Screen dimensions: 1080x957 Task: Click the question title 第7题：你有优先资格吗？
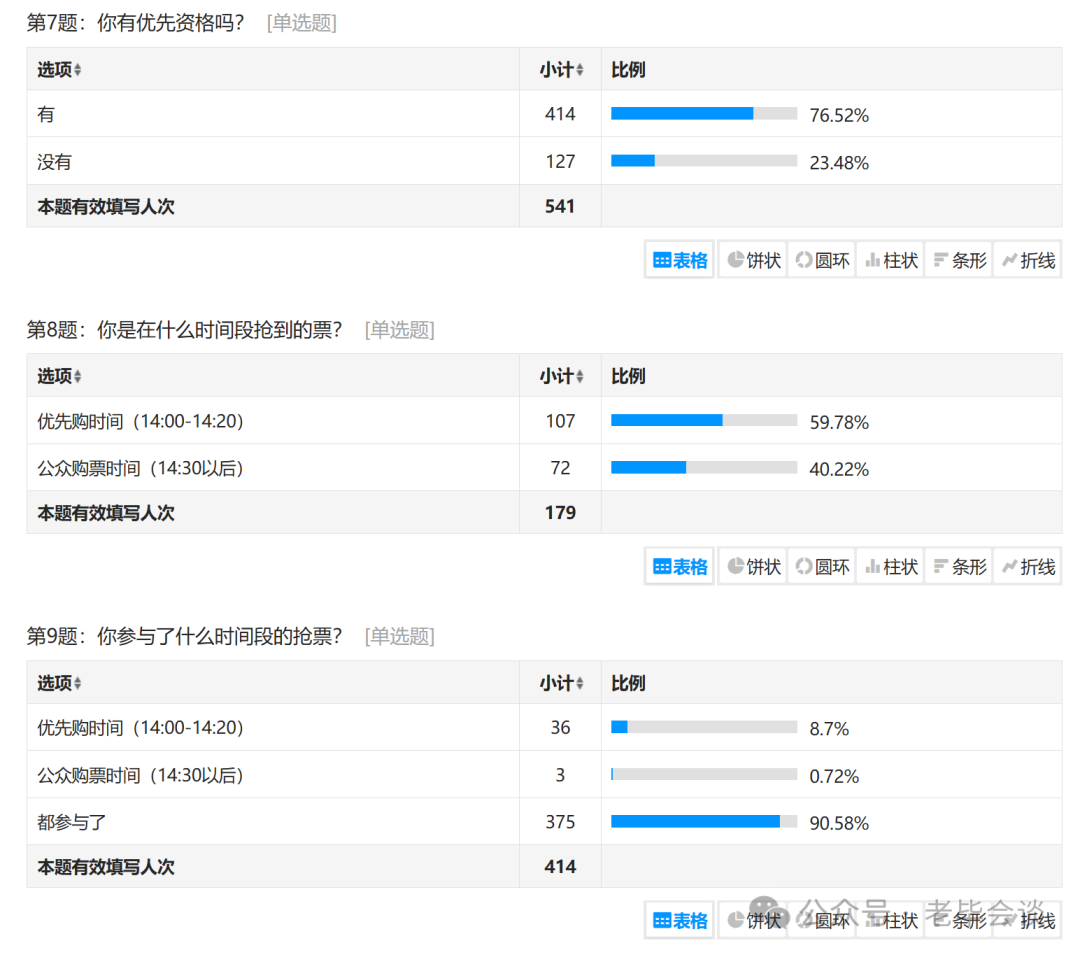(x=136, y=23)
